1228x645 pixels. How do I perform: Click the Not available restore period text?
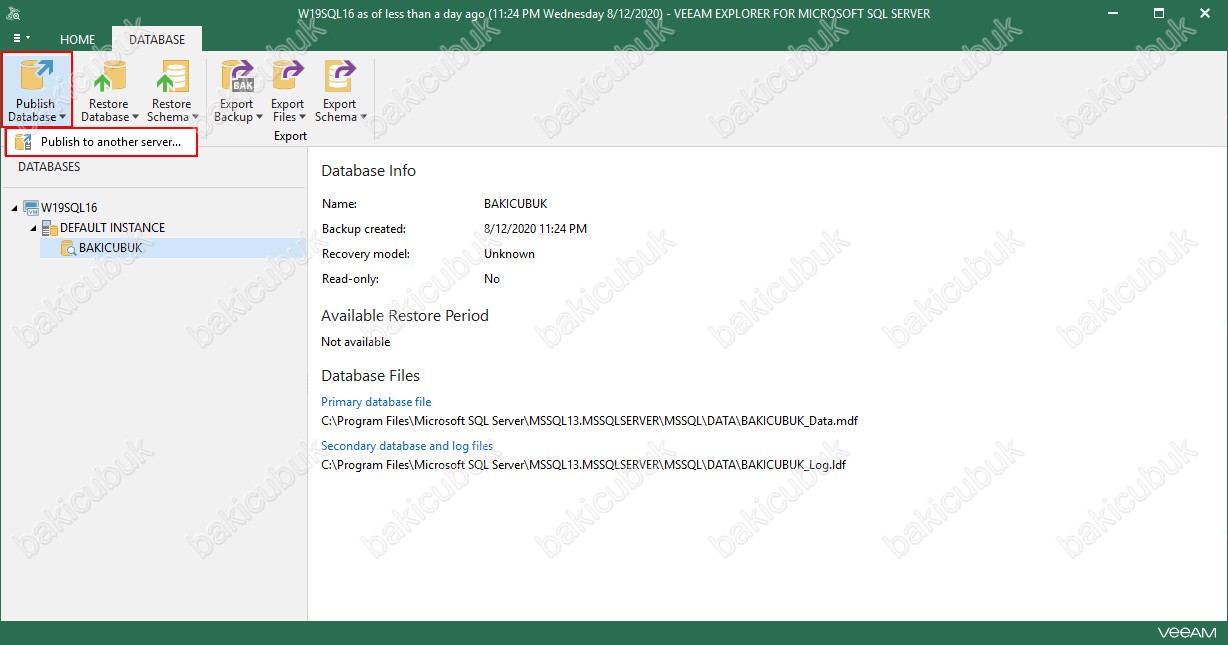[x=356, y=342]
